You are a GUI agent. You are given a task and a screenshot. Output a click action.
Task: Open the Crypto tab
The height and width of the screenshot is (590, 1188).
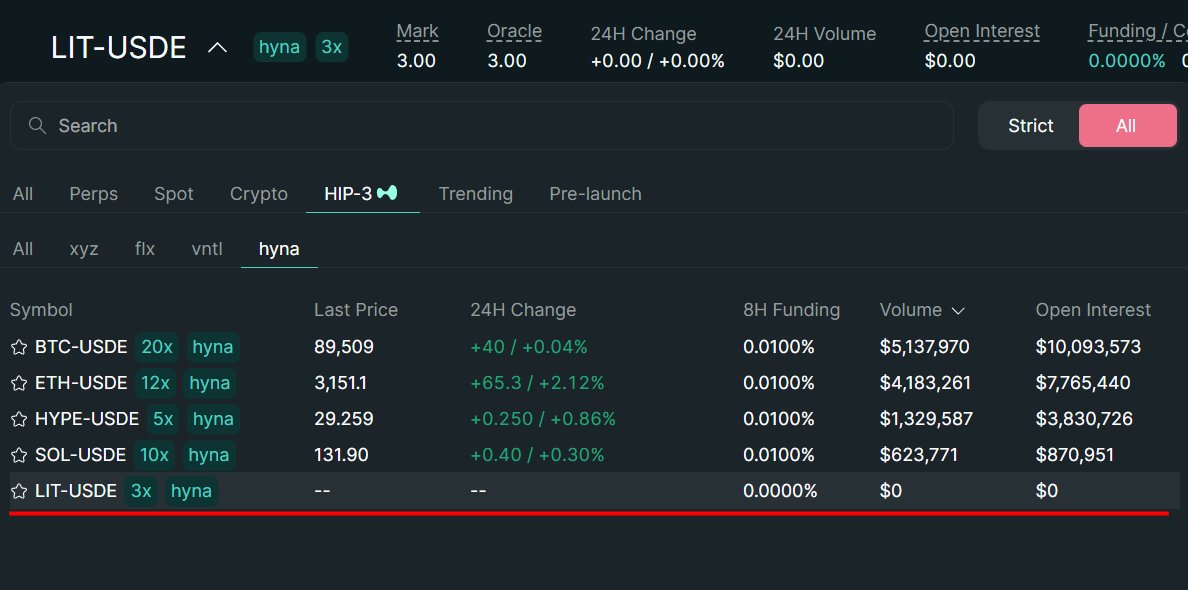(x=259, y=194)
